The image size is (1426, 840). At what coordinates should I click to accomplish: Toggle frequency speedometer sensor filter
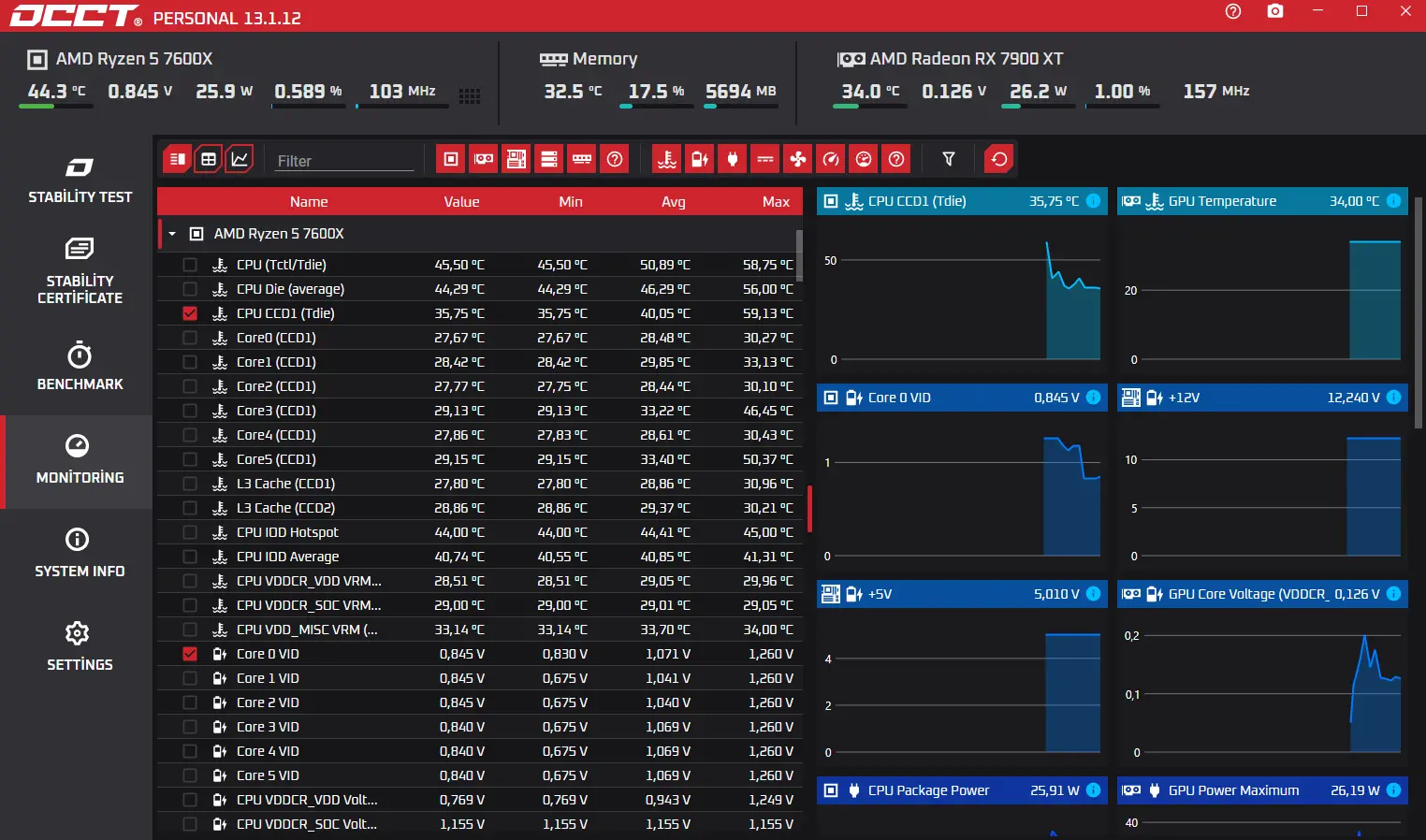(x=831, y=159)
